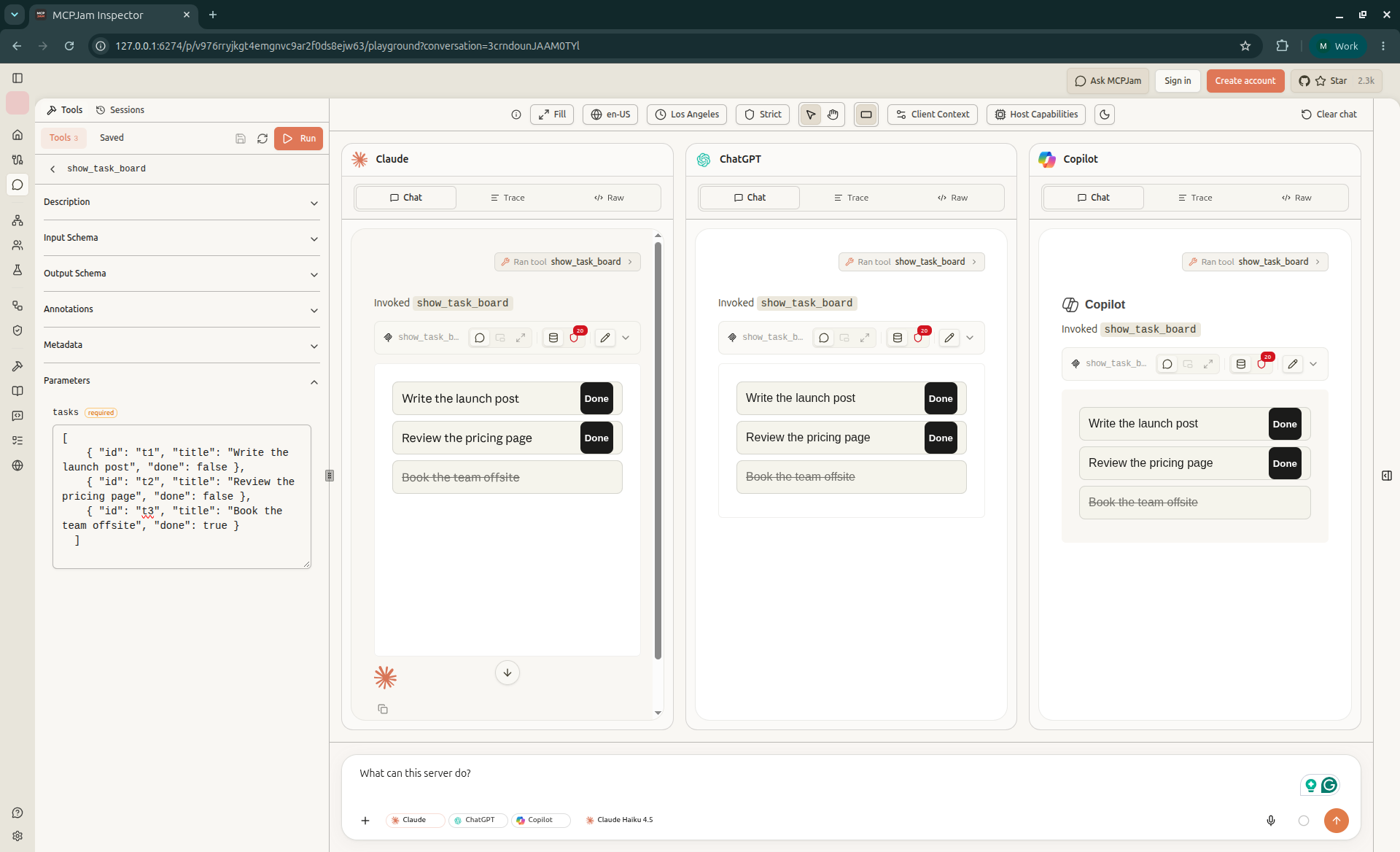This screenshot has height=852, width=1400.
Task: Expand the Output Schema section
Action: tap(181, 274)
